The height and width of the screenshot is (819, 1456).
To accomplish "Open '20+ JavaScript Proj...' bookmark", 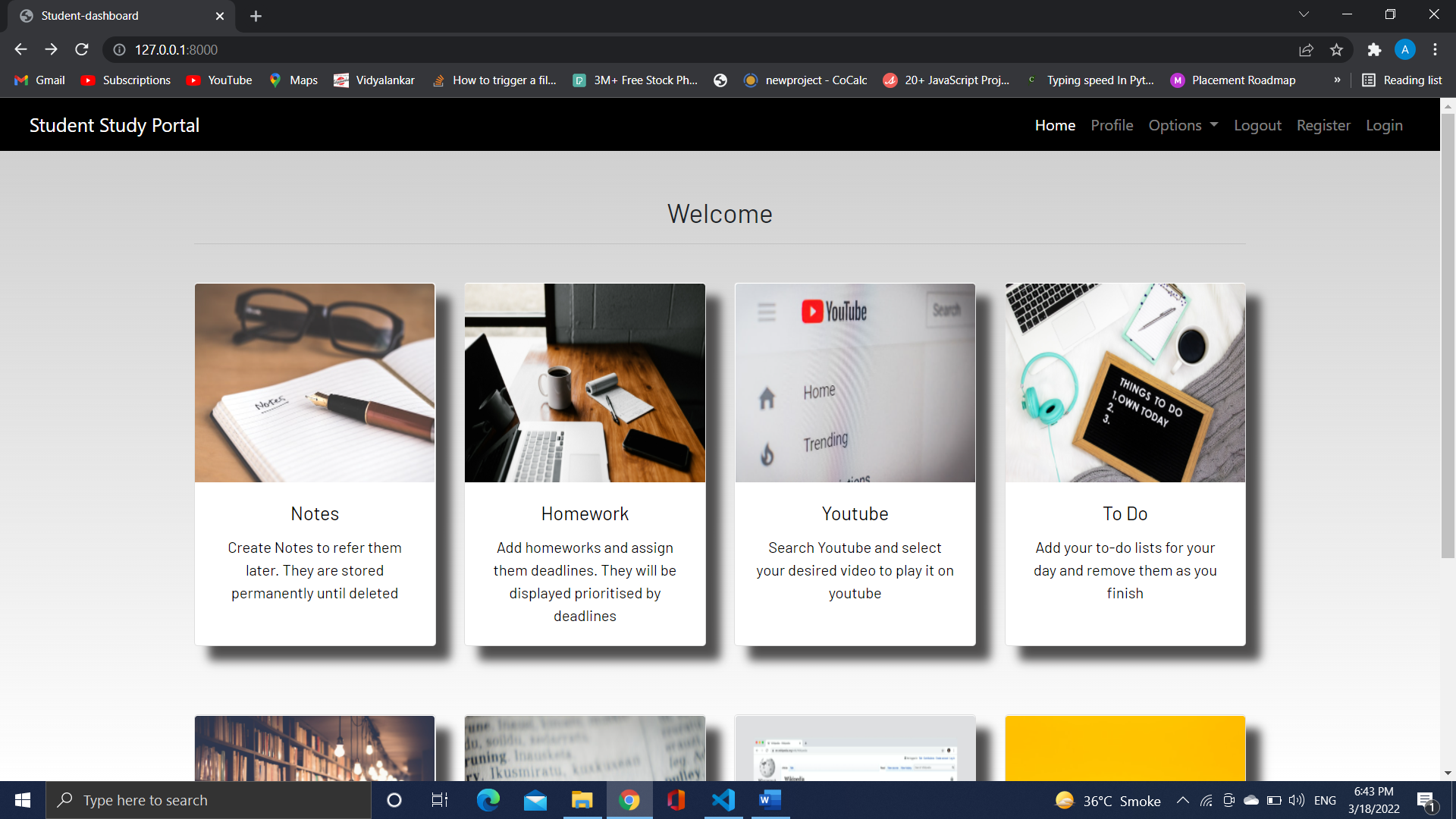I will click(x=946, y=80).
